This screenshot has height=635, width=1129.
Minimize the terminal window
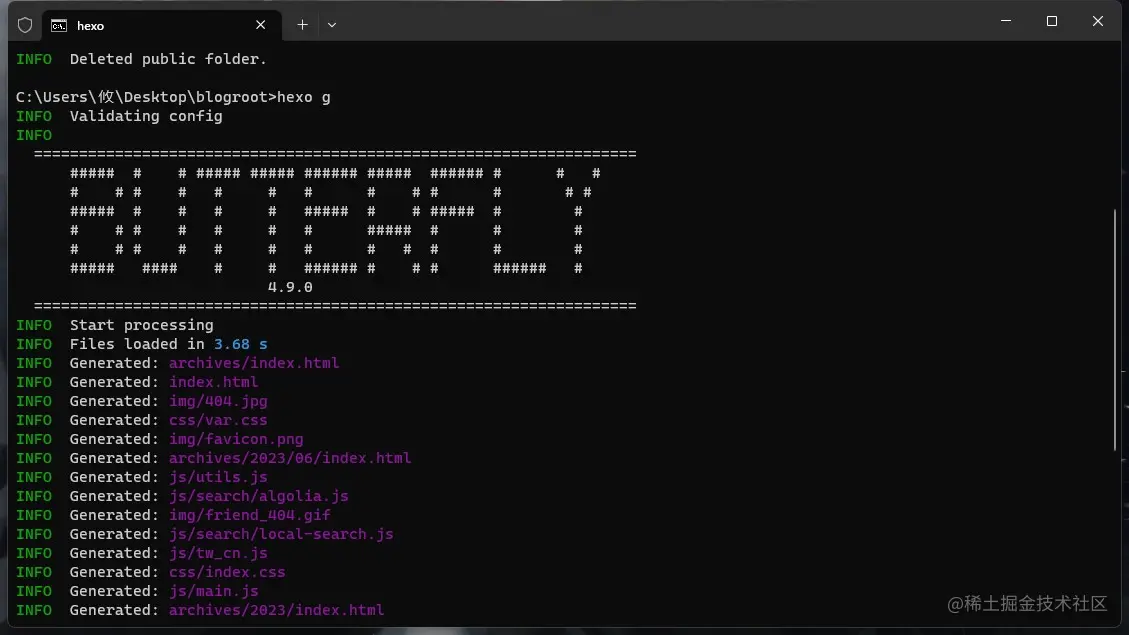pos(1006,21)
